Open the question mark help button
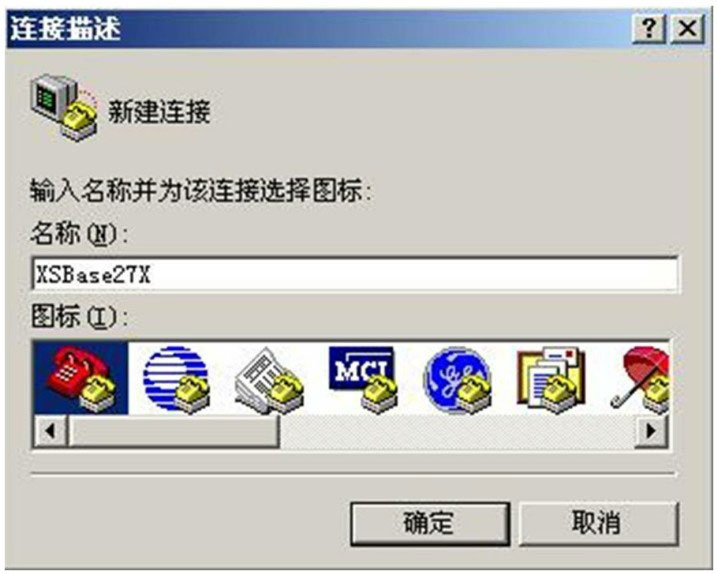Viewport: 717px width, 574px height. pos(649,29)
